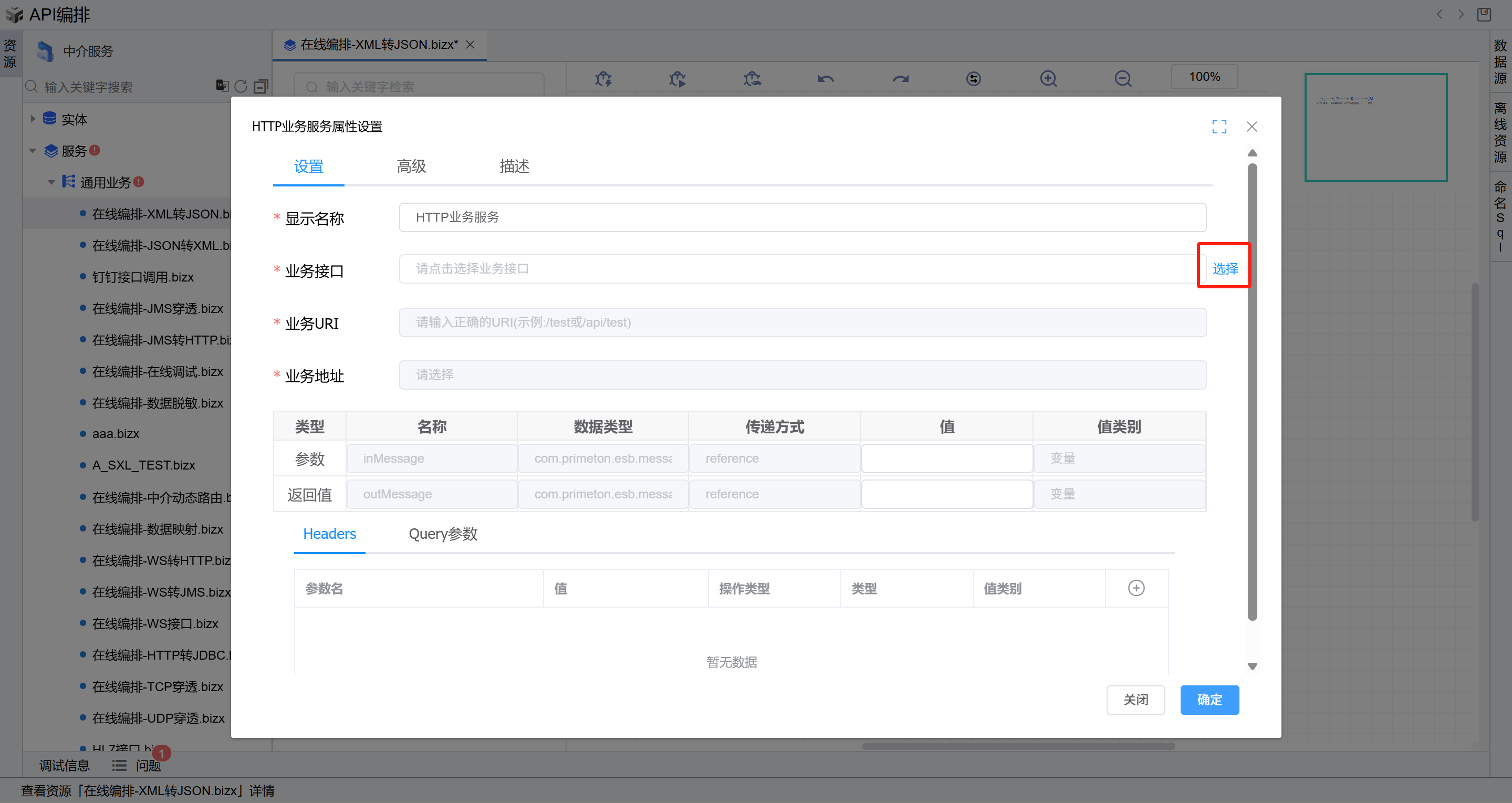The image size is (1512, 803).
Task: Collapse the 通用业务 tree node
Action: 51,182
